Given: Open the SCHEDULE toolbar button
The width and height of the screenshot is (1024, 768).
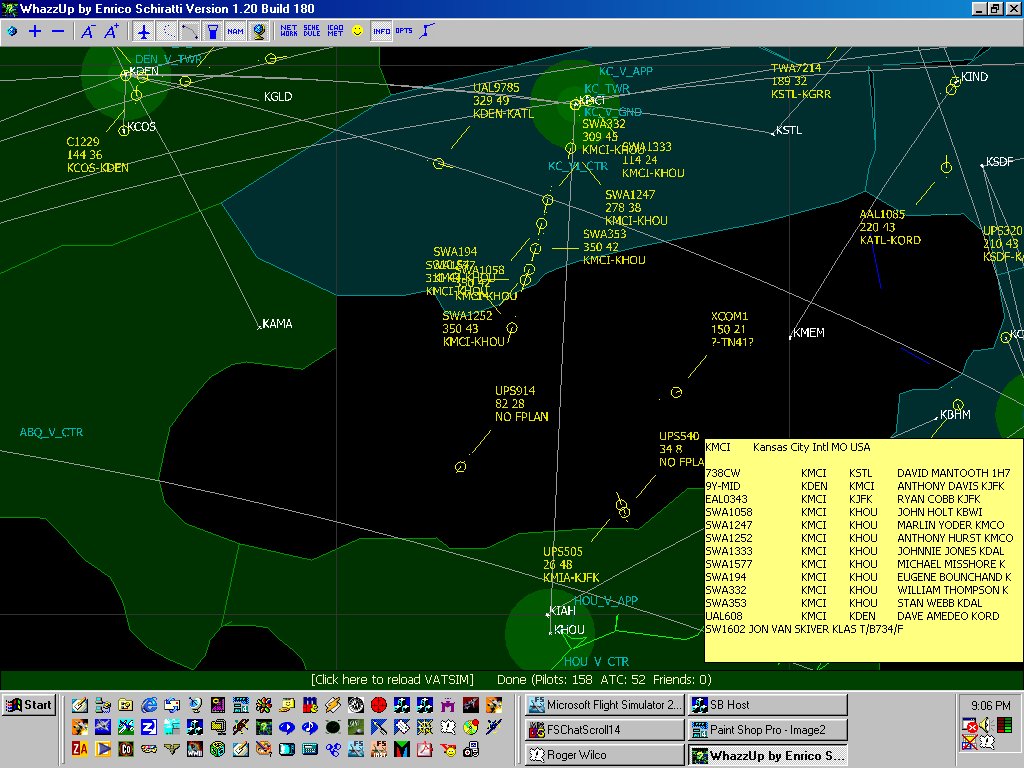Looking at the screenshot, I should [312, 31].
